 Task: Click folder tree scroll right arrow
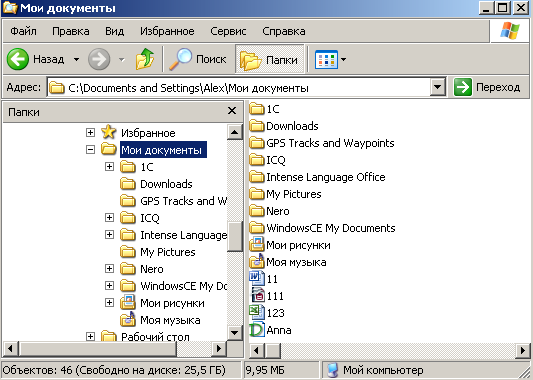point(219,348)
